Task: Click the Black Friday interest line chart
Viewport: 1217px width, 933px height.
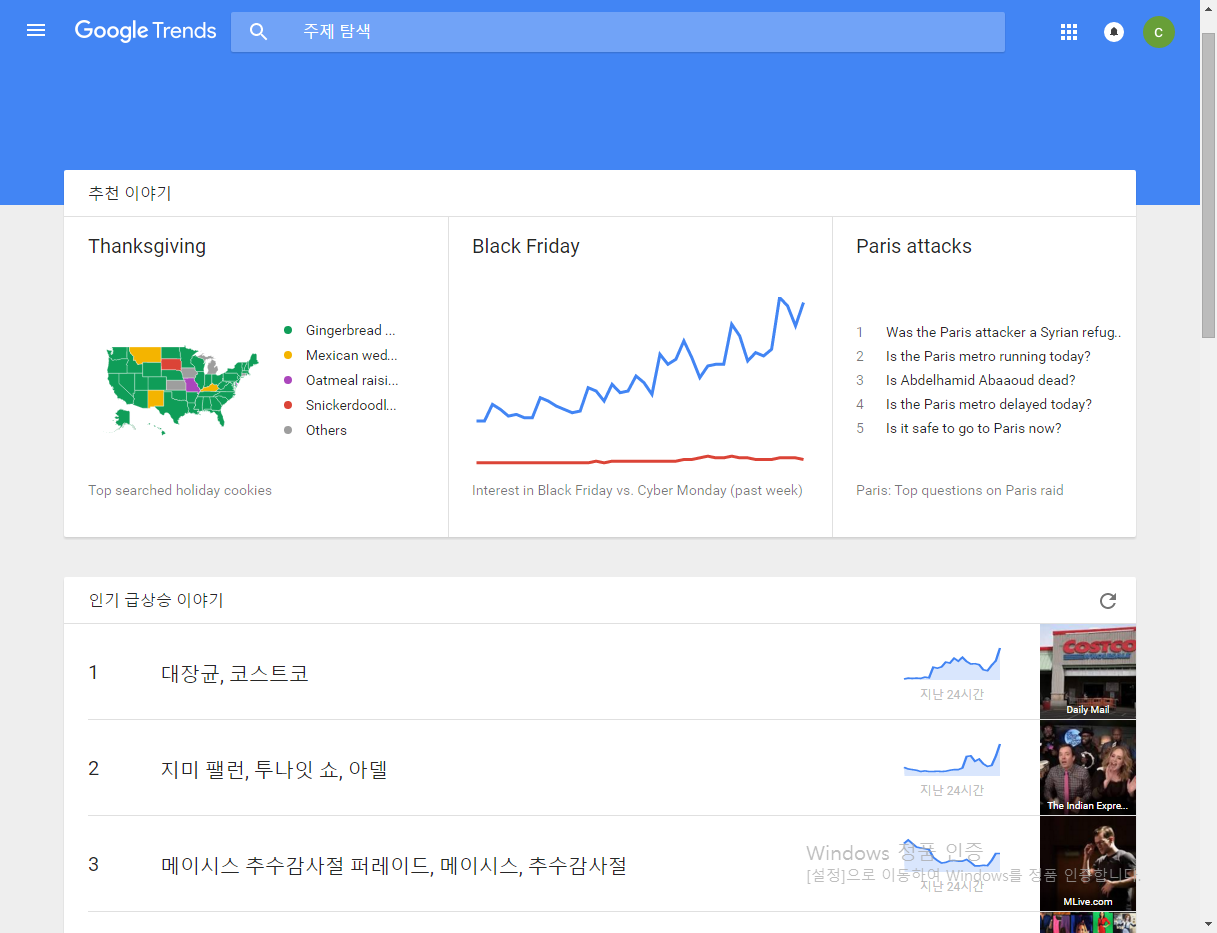Action: tap(640, 381)
